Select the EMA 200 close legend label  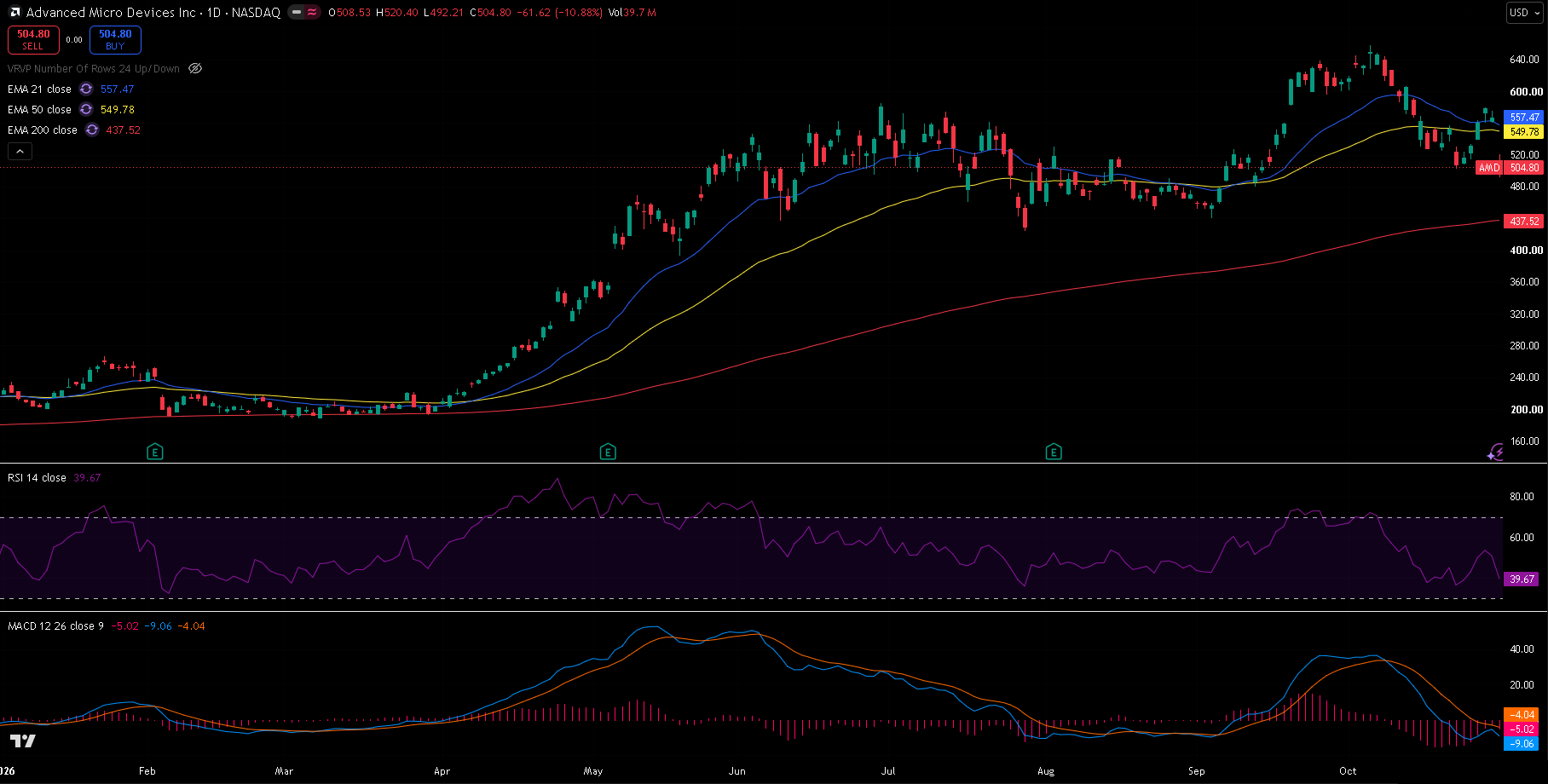coord(43,130)
